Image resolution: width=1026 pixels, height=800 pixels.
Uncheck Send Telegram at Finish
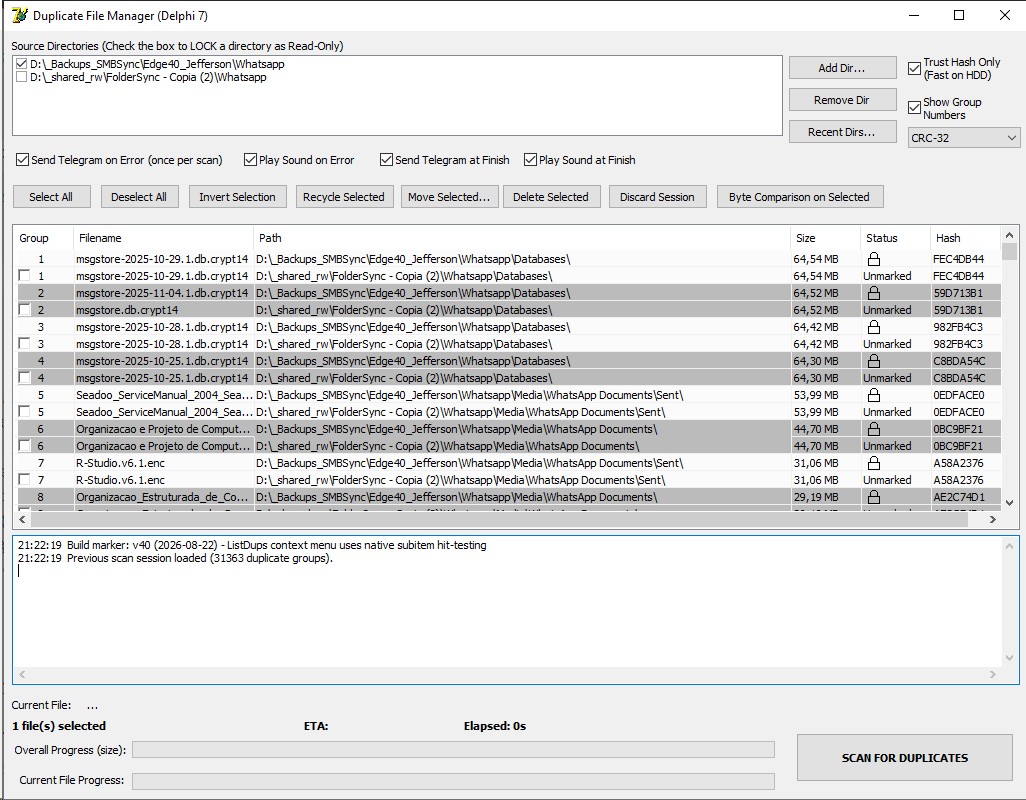click(386, 160)
